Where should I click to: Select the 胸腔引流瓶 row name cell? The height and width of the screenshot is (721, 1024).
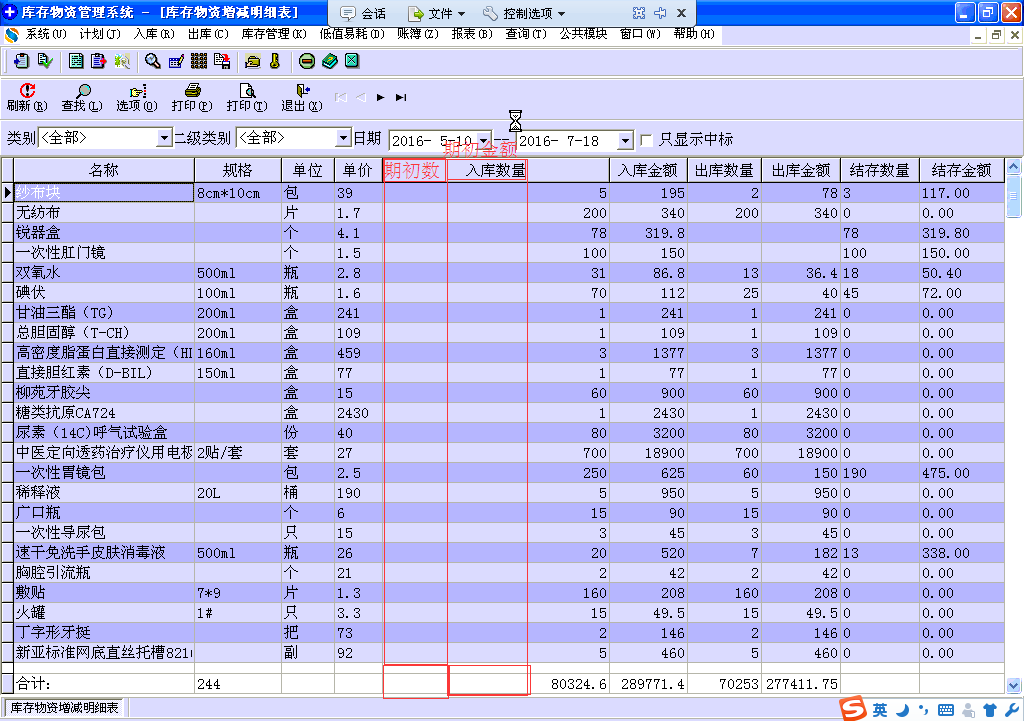pos(104,573)
